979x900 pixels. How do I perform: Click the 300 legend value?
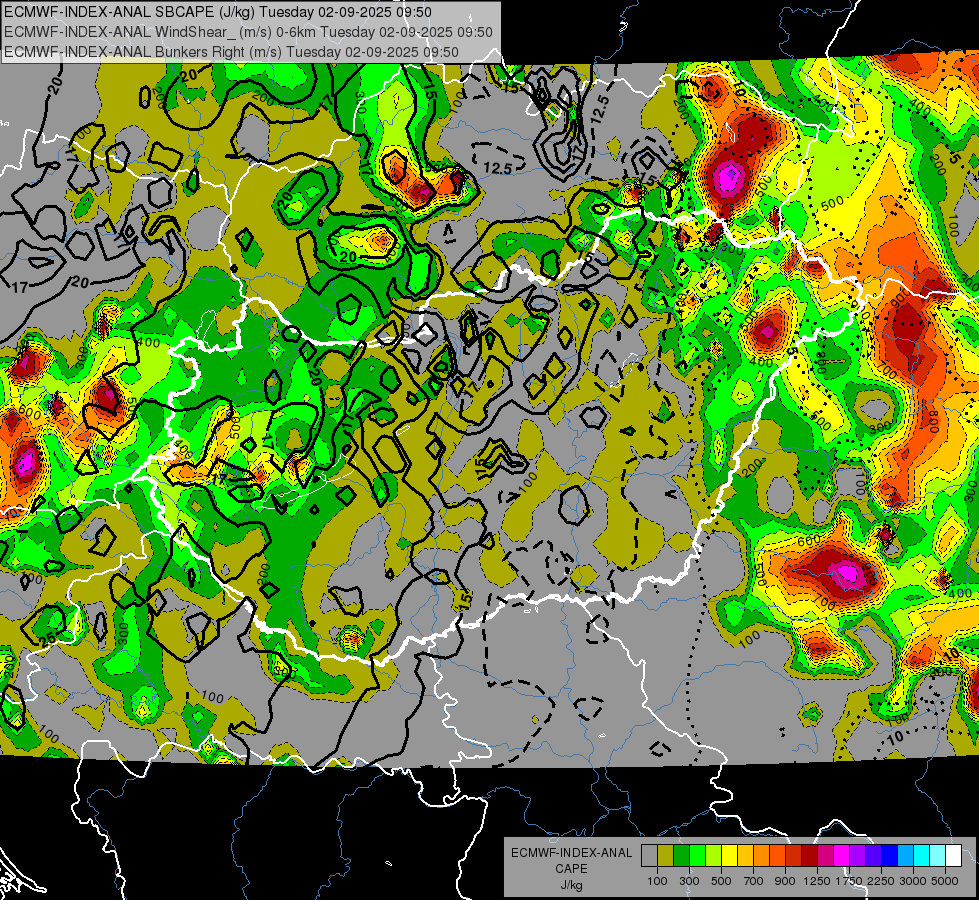(x=689, y=881)
